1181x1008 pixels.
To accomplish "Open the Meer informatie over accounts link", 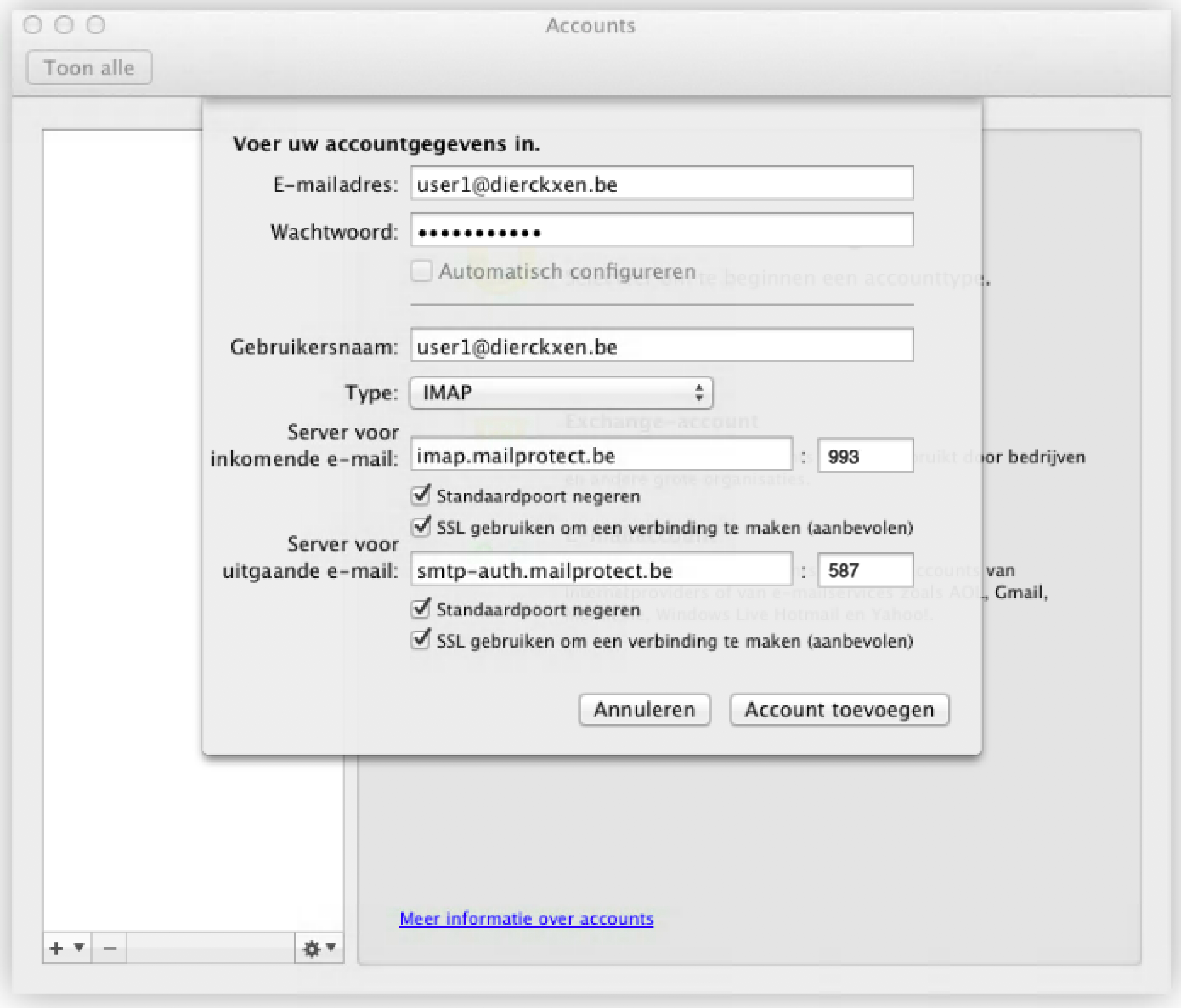I will [x=526, y=919].
